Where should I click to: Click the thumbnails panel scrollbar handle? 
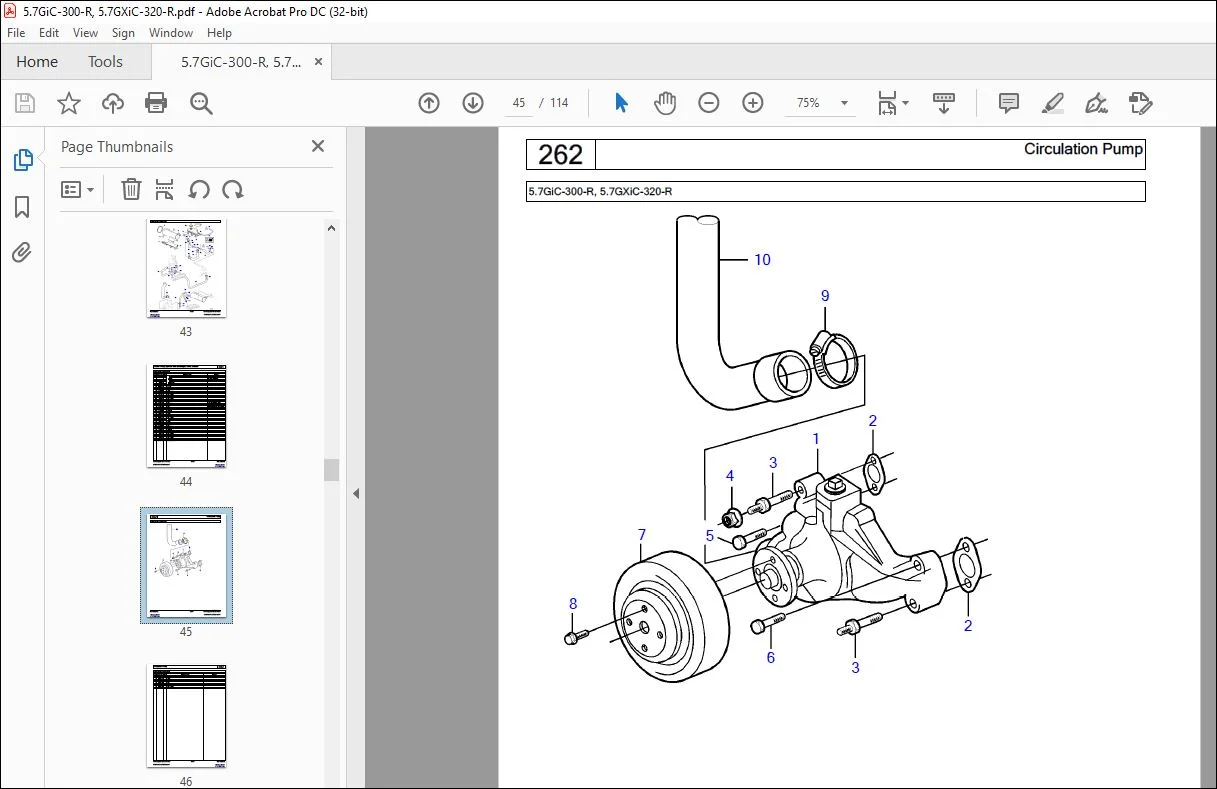[x=332, y=470]
